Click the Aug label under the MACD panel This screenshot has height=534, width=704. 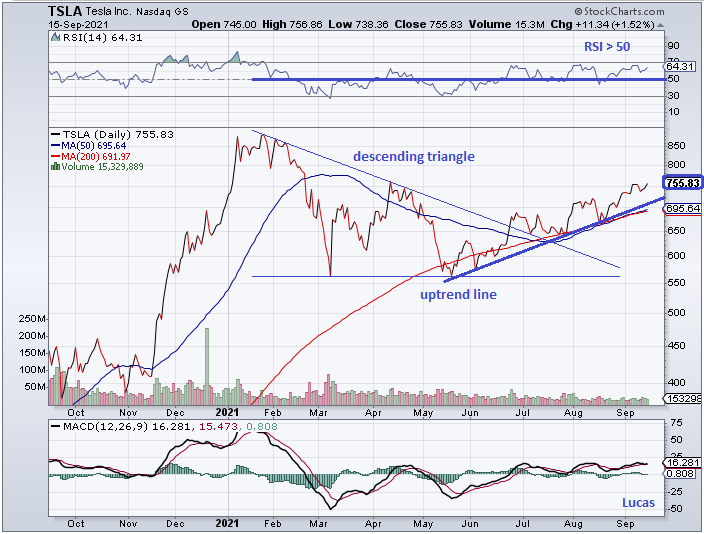[573, 524]
